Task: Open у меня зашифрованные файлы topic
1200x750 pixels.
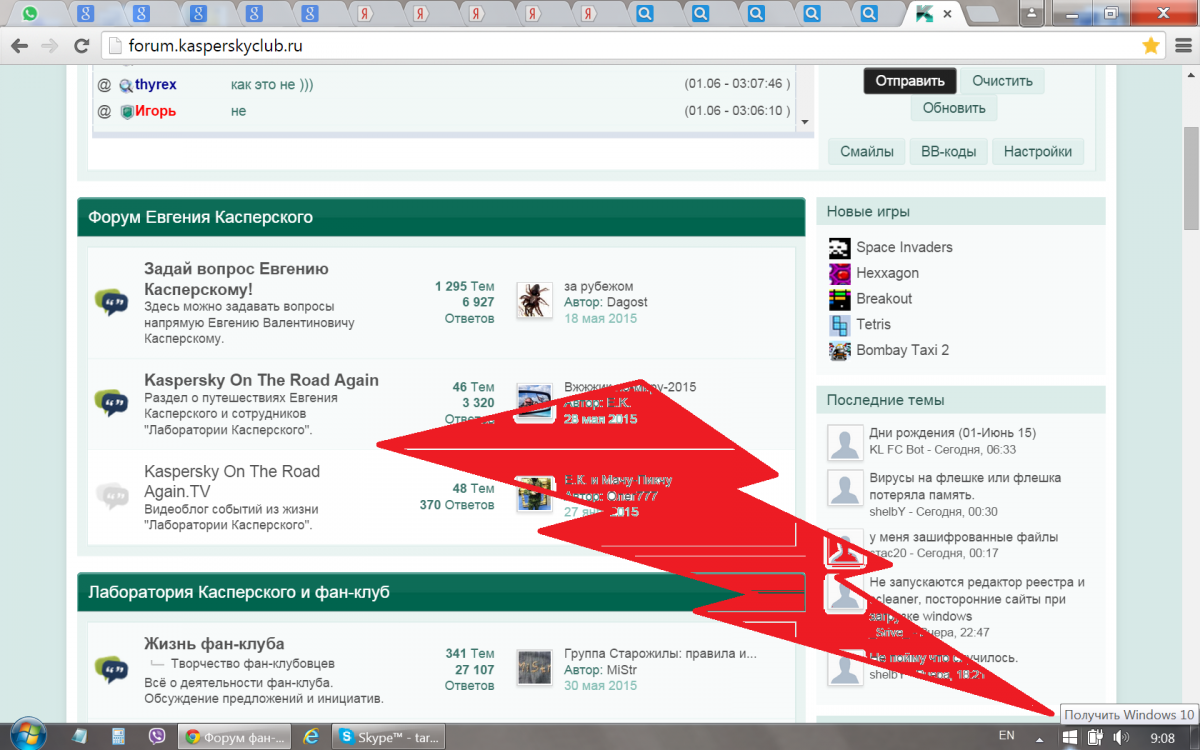Action: click(x=963, y=537)
